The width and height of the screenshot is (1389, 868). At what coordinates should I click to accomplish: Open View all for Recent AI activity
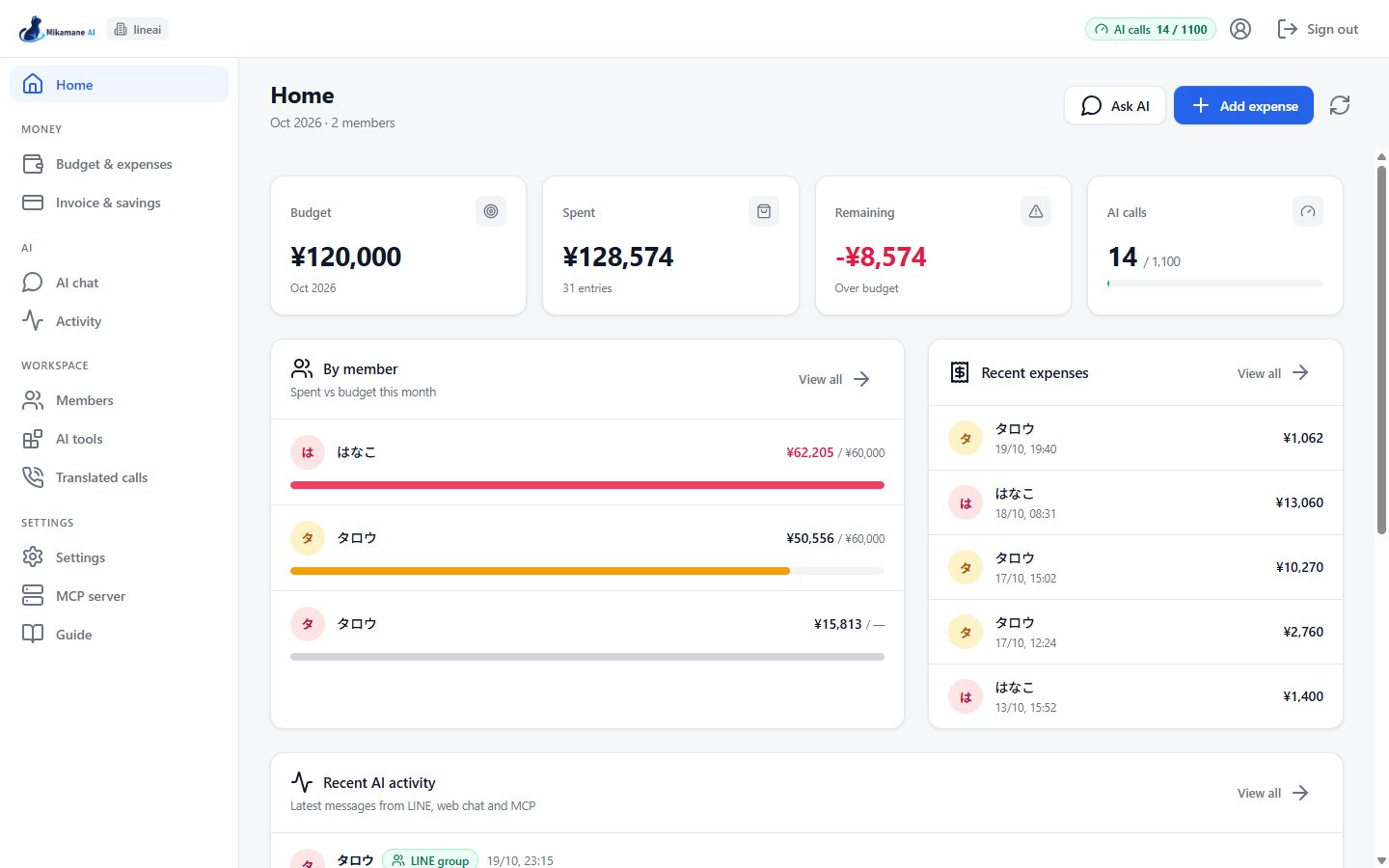click(x=1273, y=793)
